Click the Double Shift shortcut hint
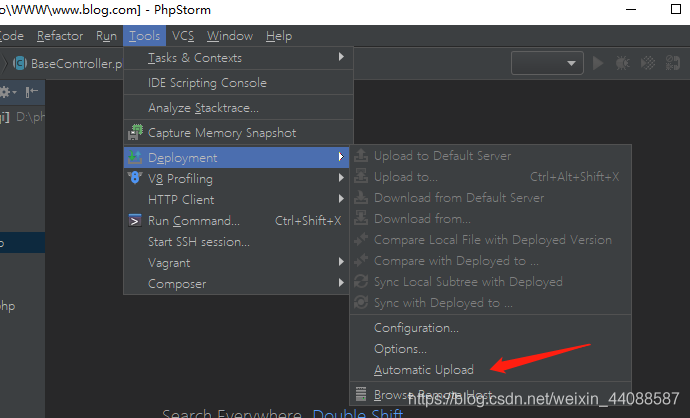Image resolution: width=690 pixels, height=418 pixels. pyautogui.click(x=357, y=414)
